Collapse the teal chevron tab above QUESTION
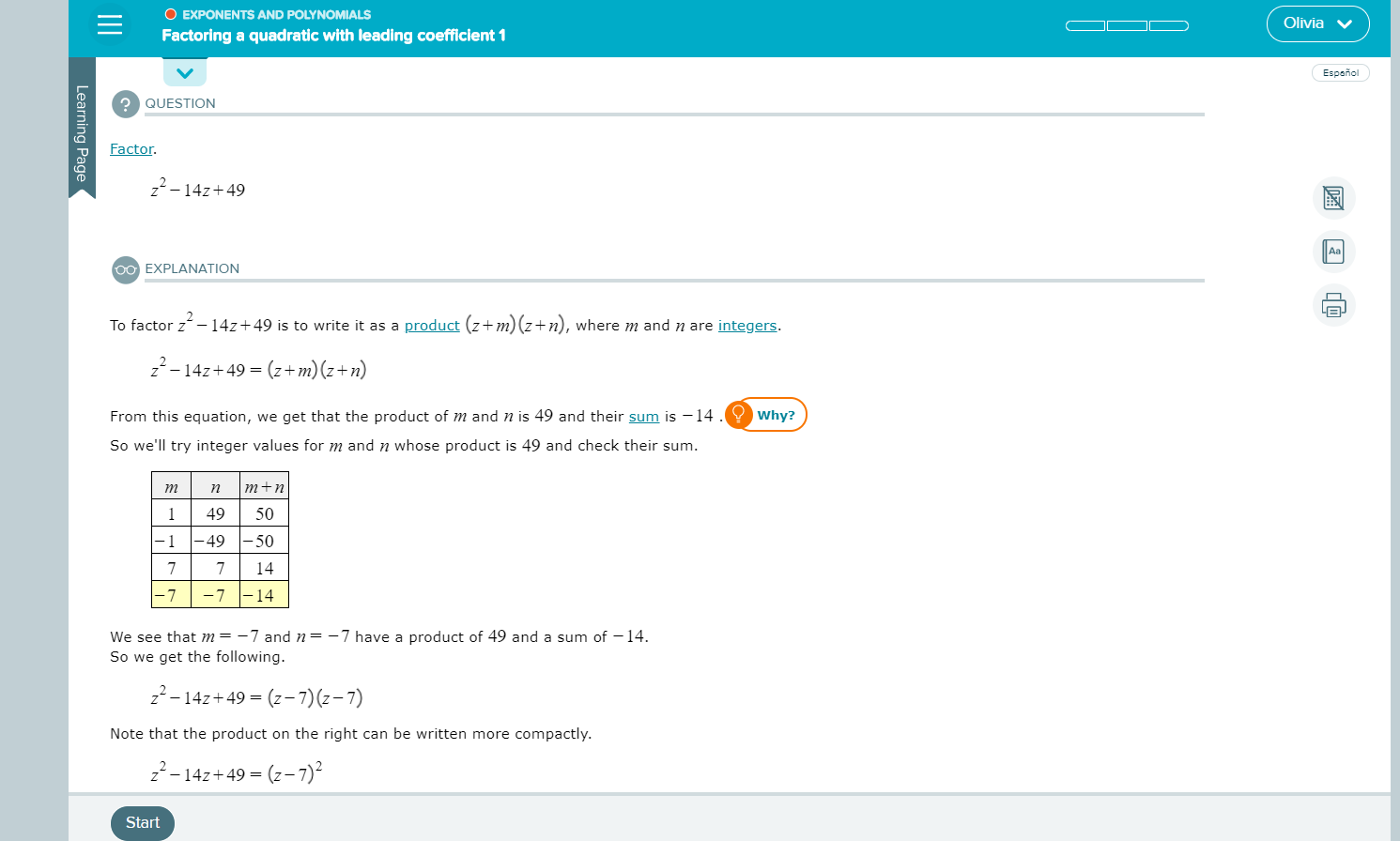 coord(185,72)
